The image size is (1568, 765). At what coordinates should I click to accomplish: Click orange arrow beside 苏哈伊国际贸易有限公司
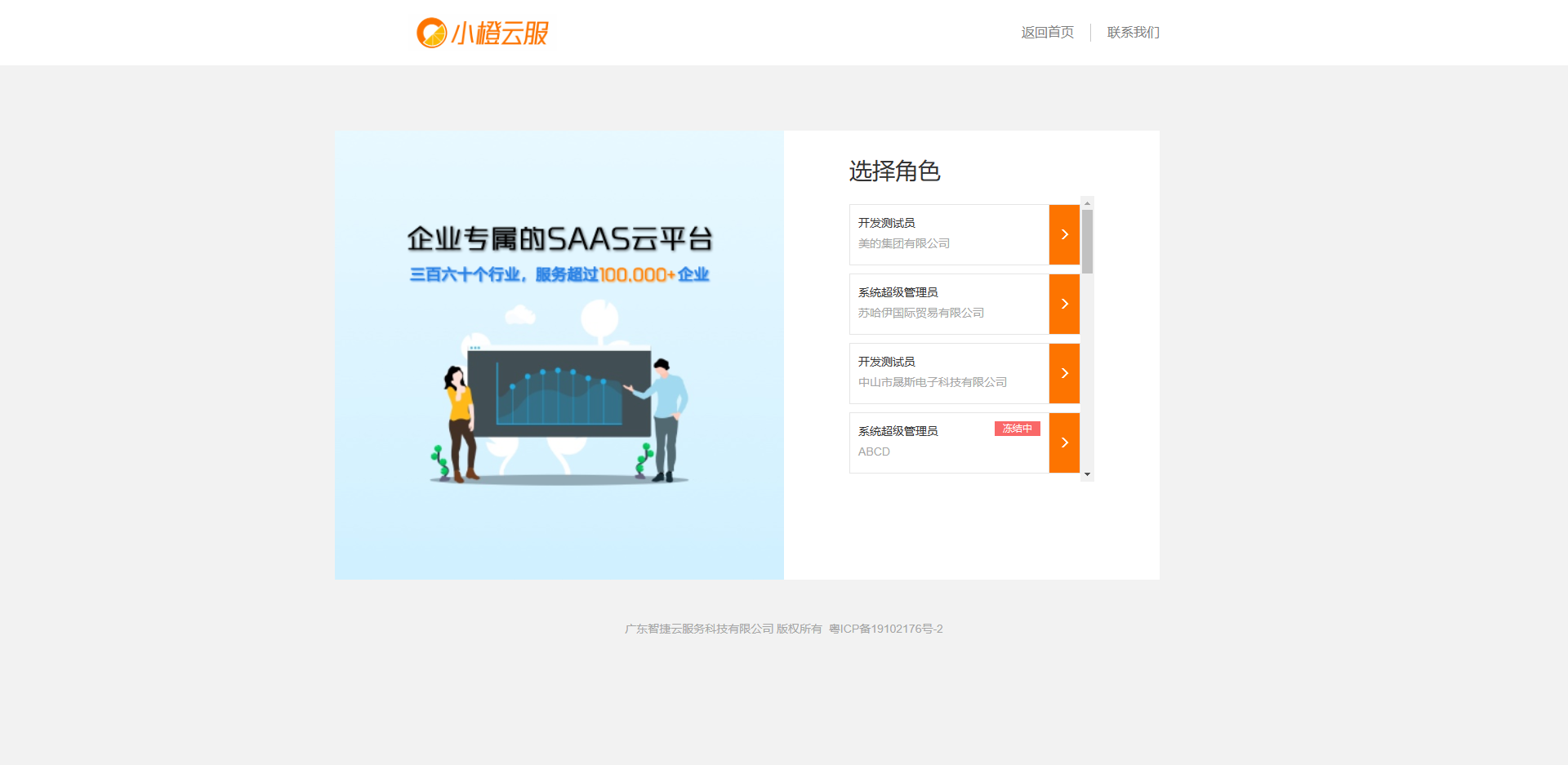pos(1064,304)
